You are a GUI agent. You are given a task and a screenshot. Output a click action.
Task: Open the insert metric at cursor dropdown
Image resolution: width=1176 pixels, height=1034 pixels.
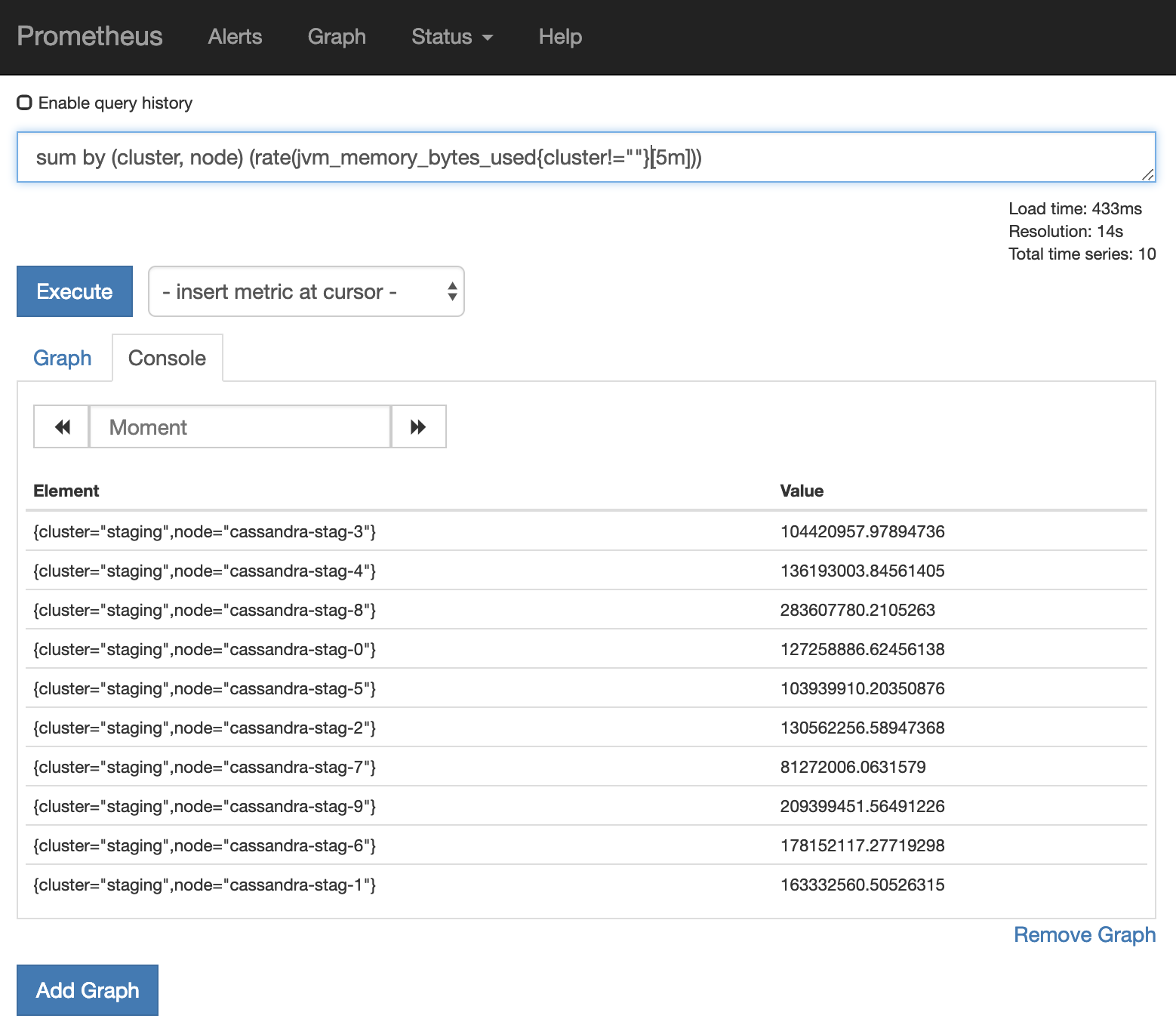(306, 291)
